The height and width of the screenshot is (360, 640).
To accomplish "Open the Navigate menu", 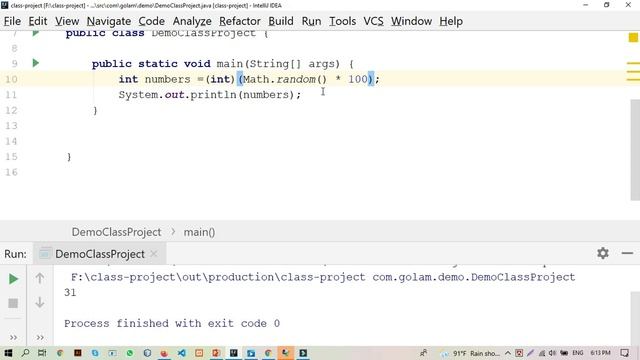I will click(x=109, y=21).
